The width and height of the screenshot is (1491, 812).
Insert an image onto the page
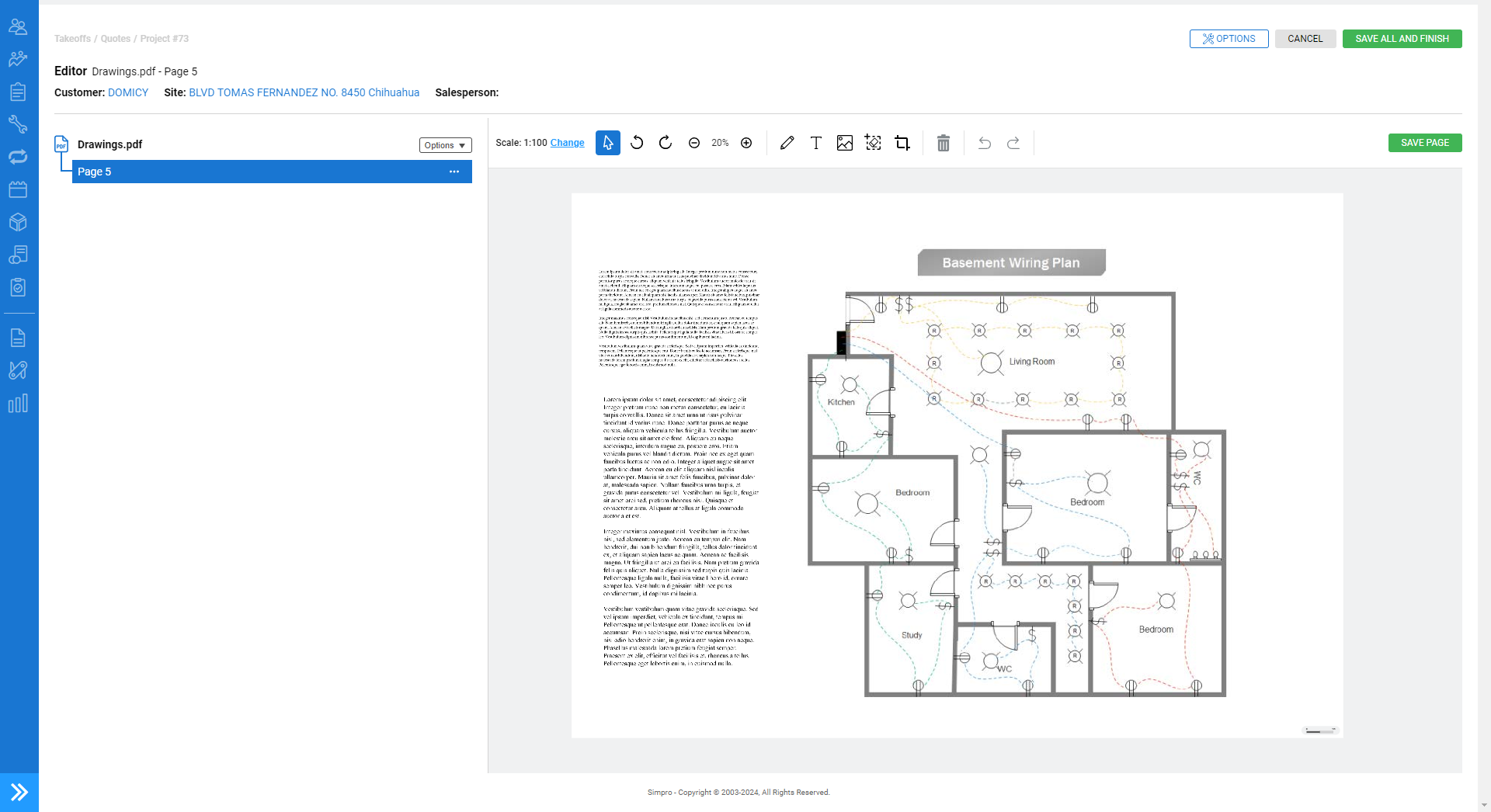point(845,143)
